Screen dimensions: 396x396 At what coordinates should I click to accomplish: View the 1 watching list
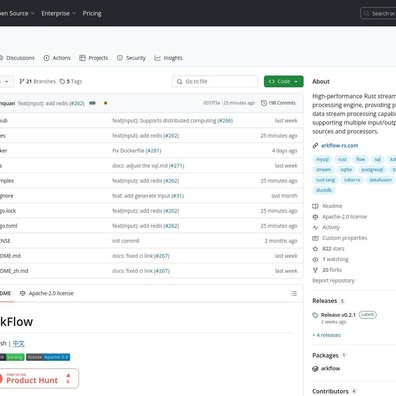tap(331, 259)
